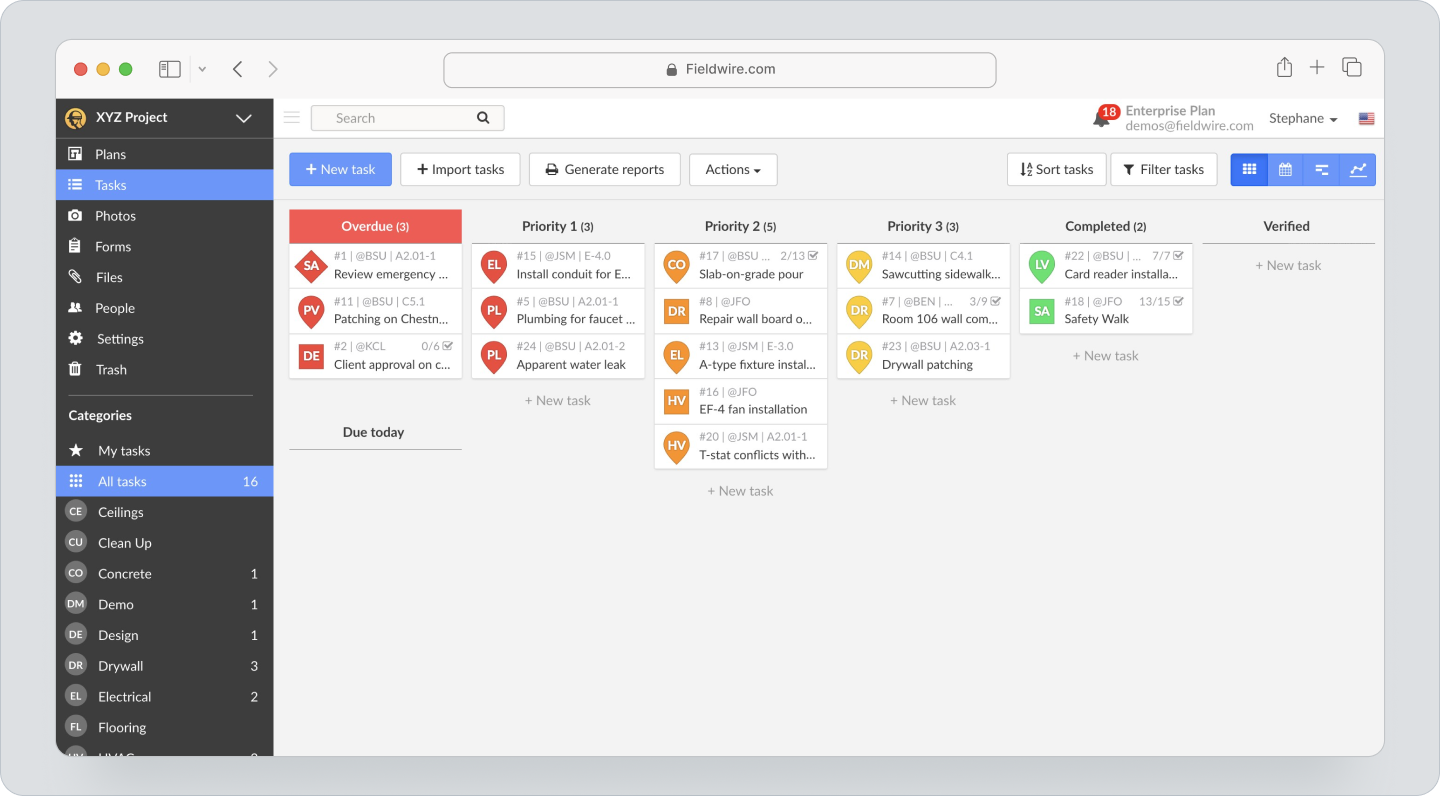Open the Photos section

pyautogui.click(x=115, y=215)
